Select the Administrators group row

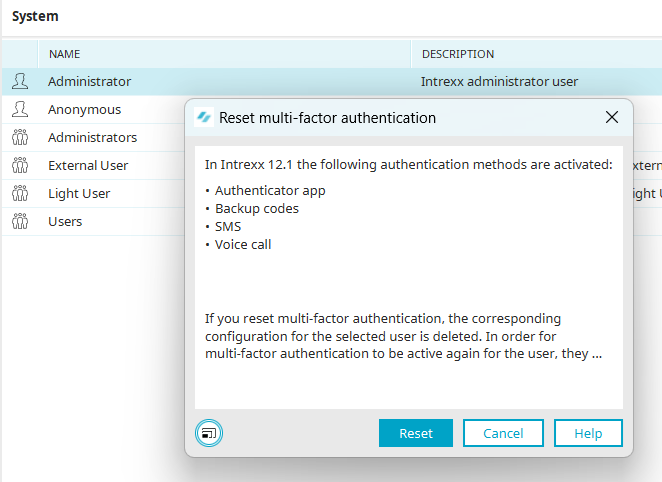coord(94,137)
